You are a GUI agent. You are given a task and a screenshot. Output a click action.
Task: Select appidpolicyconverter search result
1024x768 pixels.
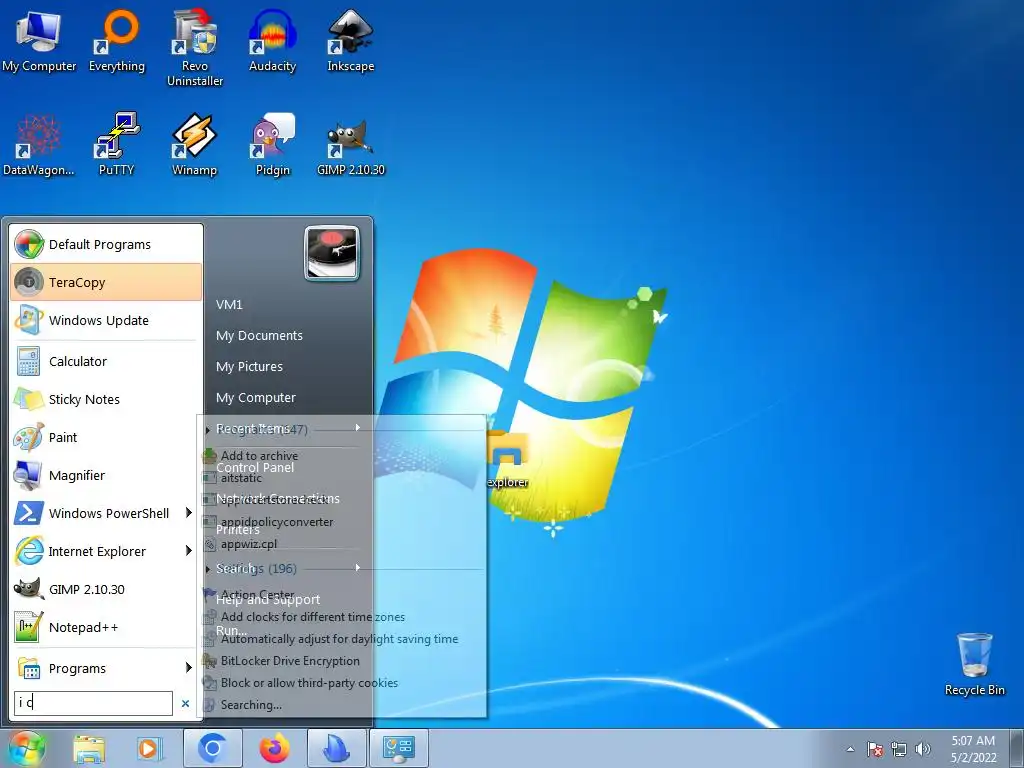(277, 522)
